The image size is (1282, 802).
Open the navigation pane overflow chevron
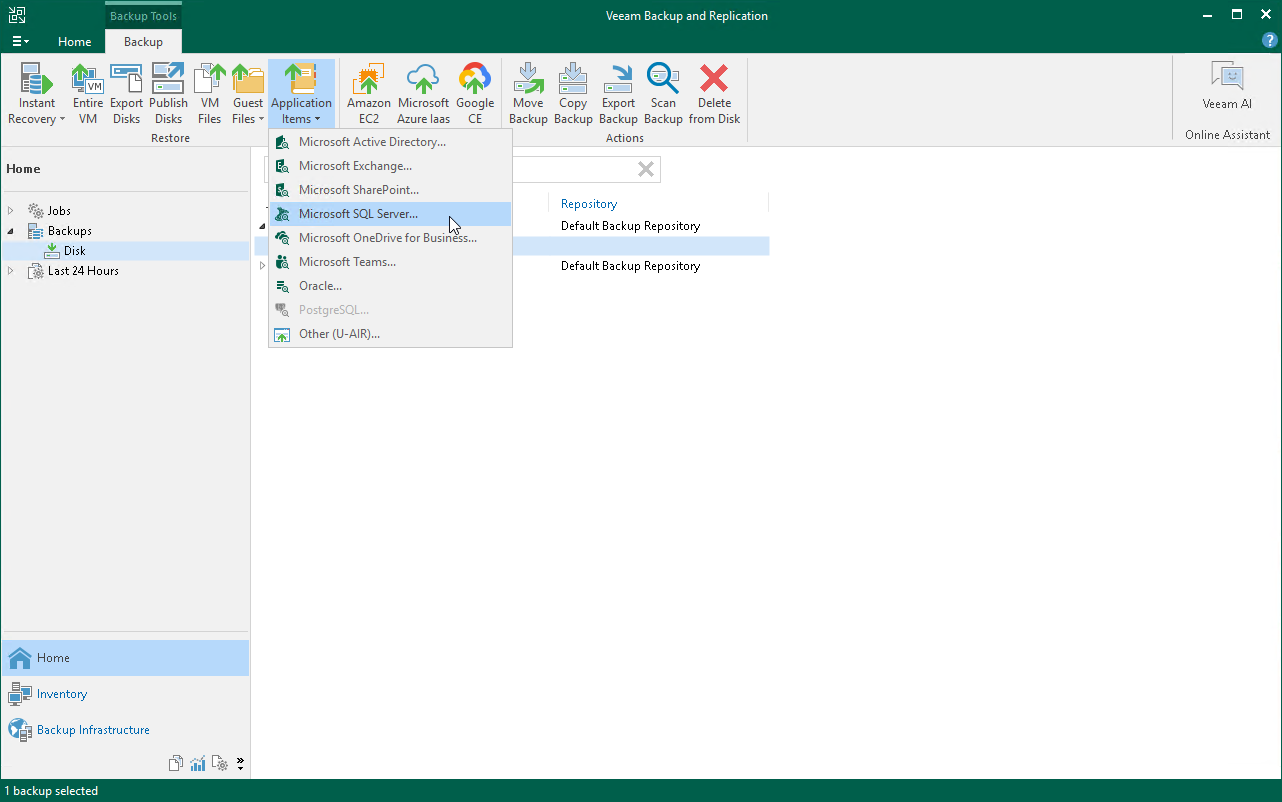click(240, 764)
